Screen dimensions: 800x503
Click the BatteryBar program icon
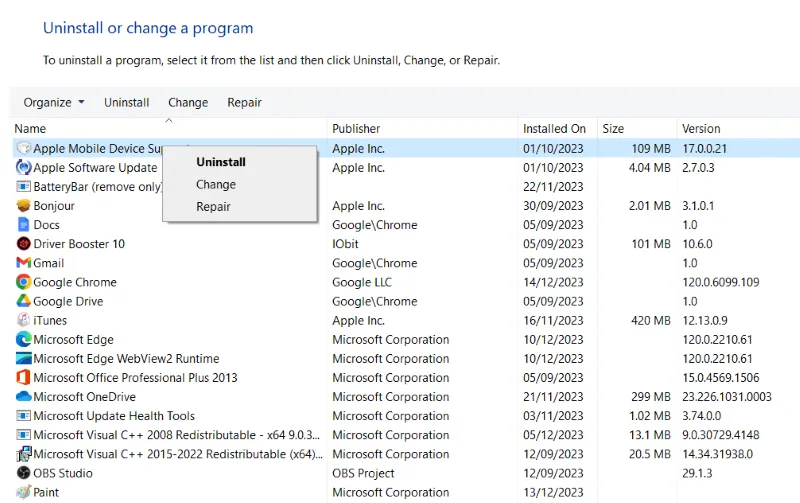point(23,187)
